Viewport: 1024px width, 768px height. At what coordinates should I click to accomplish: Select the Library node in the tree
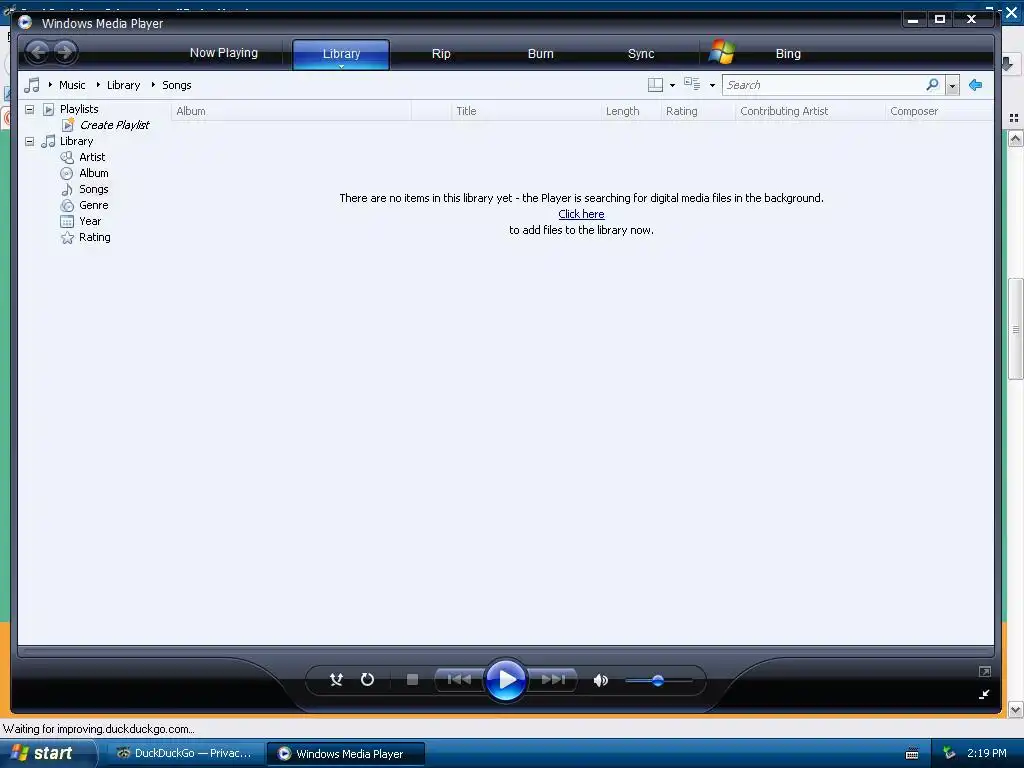click(76, 141)
